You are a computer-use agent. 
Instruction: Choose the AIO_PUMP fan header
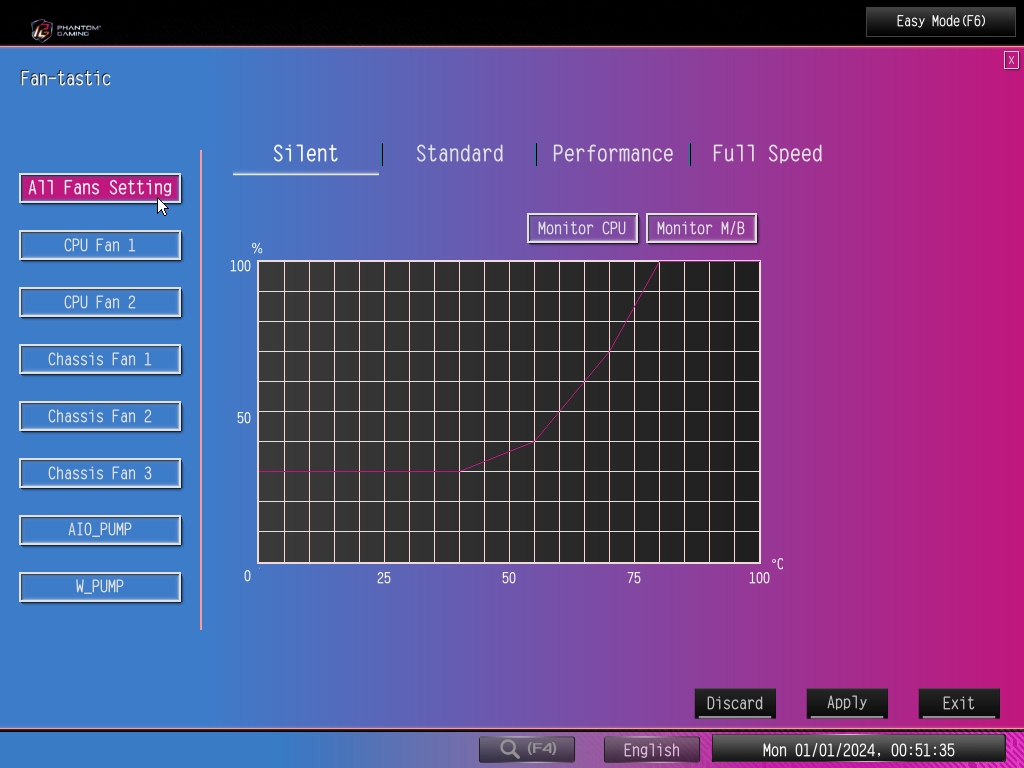[100, 530]
